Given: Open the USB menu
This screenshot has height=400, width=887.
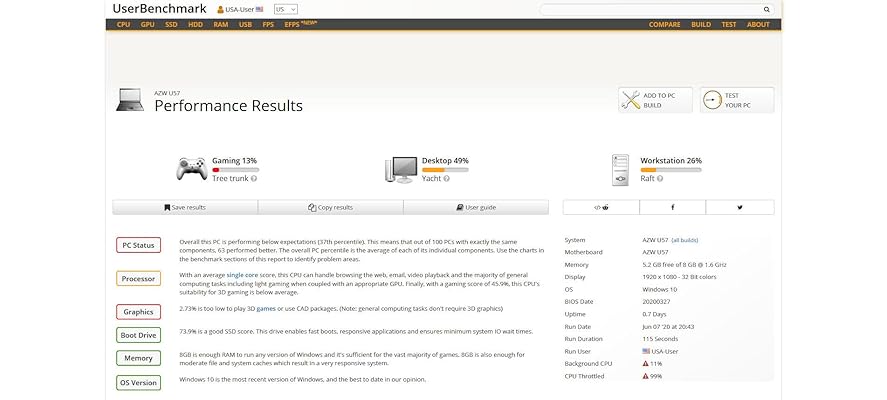Looking at the screenshot, I should [x=246, y=25].
